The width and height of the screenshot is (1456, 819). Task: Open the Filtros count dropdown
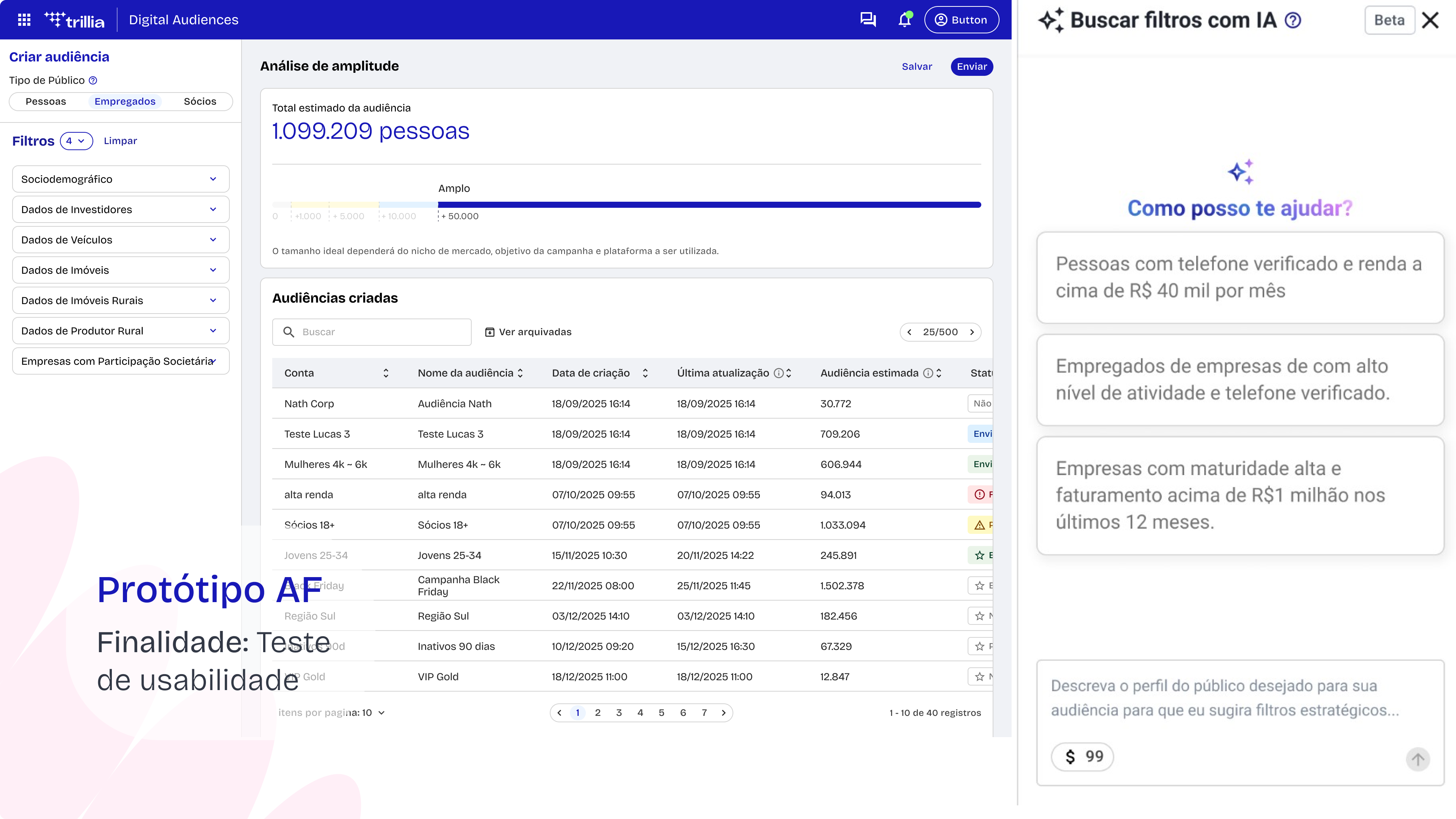(x=76, y=141)
